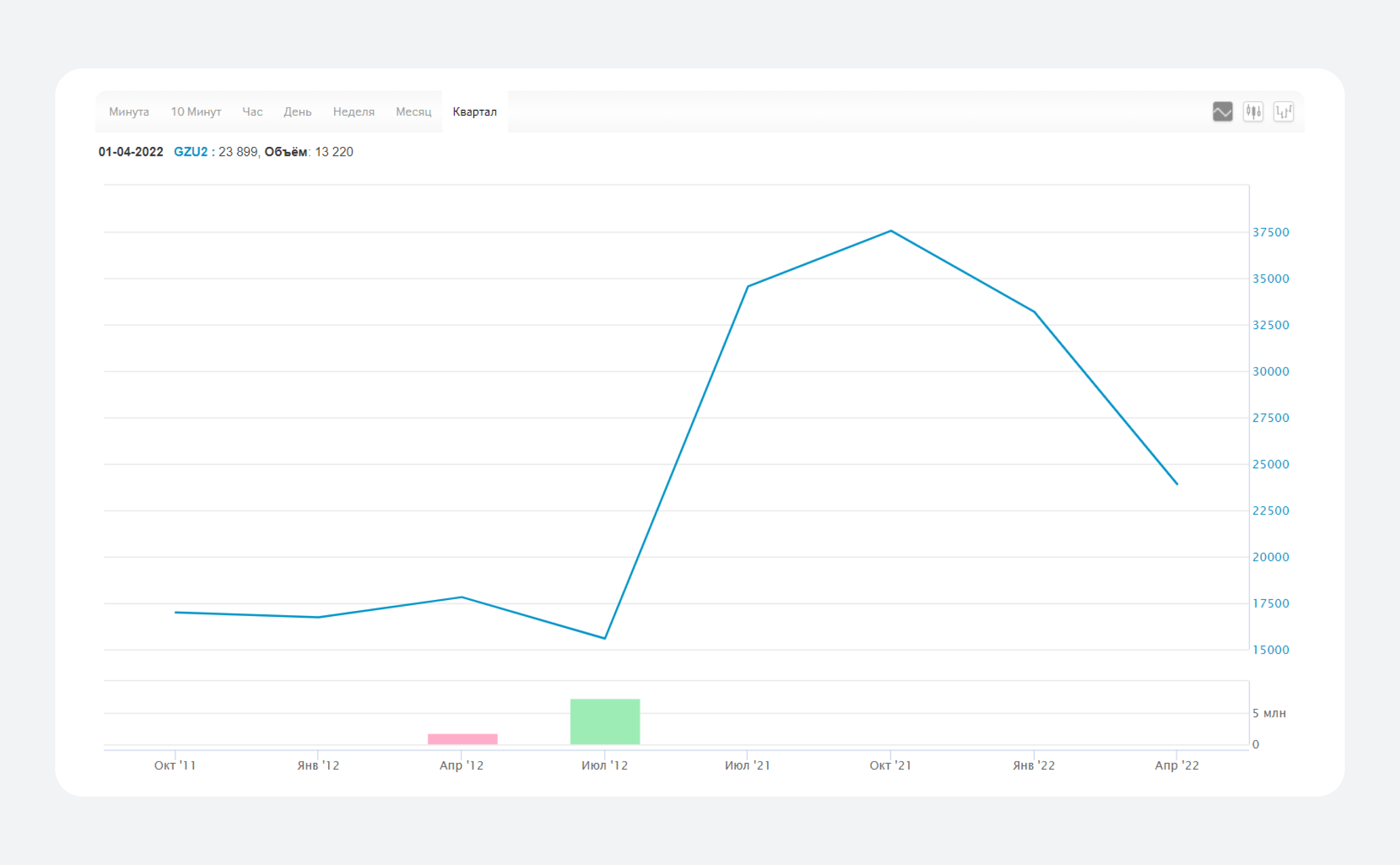Click the green volume bar at Июл '12

pos(605,722)
